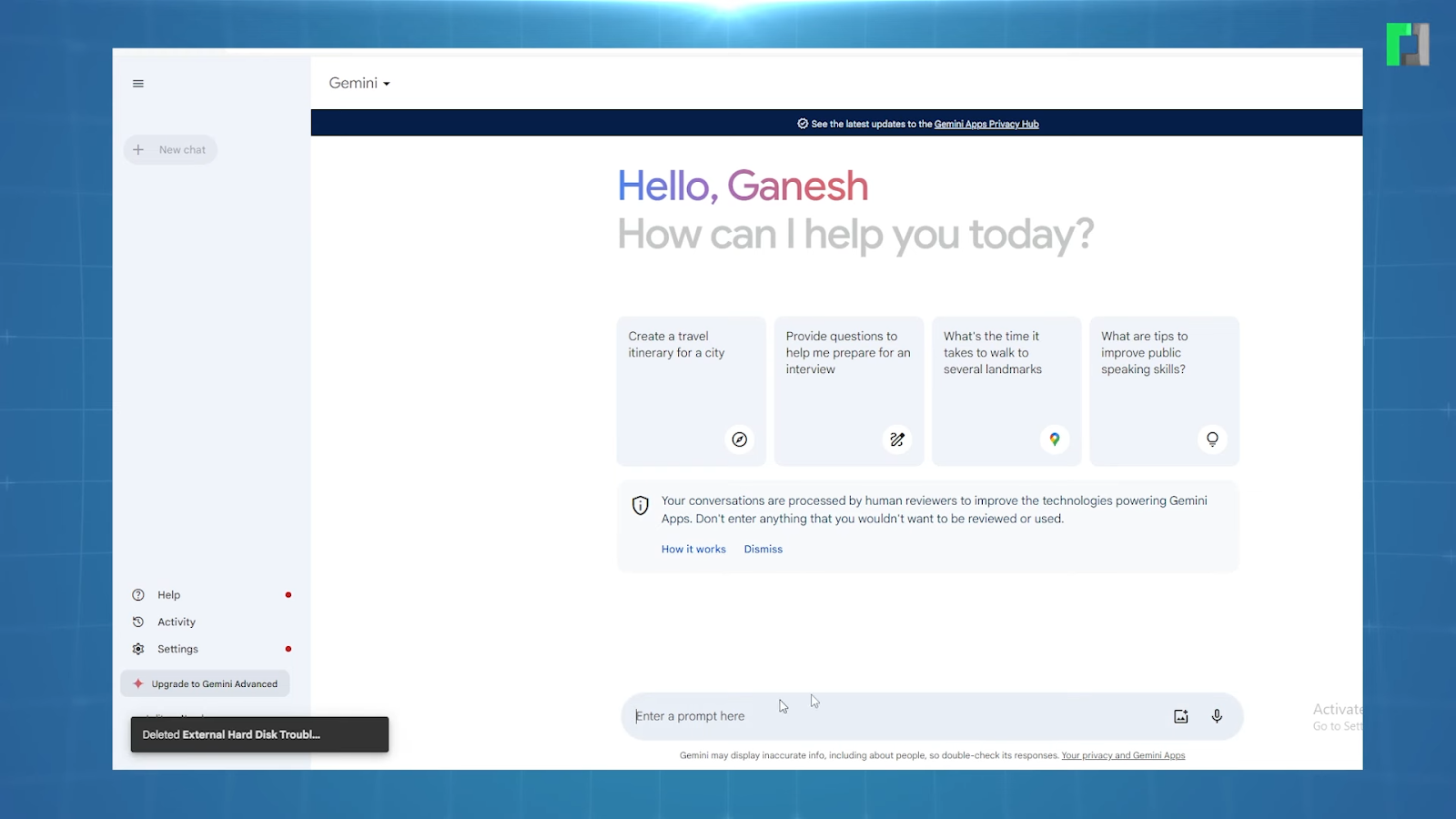Click the lightbulb icon on speaking skills card

click(x=1212, y=440)
